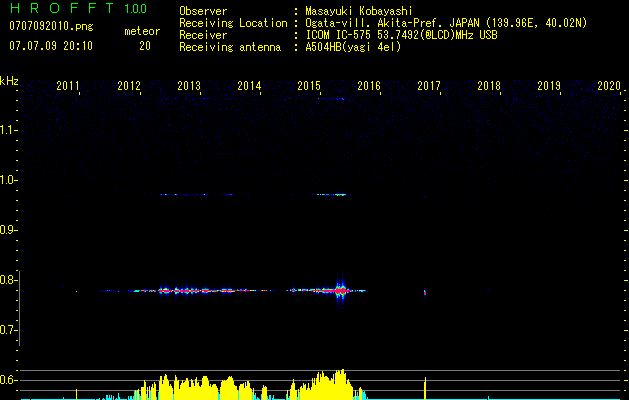Image resolution: width=629 pixels, height=400 pixels.
Task: Select observer name Masayuki Kobayashi
Action: tap(359, 11)
